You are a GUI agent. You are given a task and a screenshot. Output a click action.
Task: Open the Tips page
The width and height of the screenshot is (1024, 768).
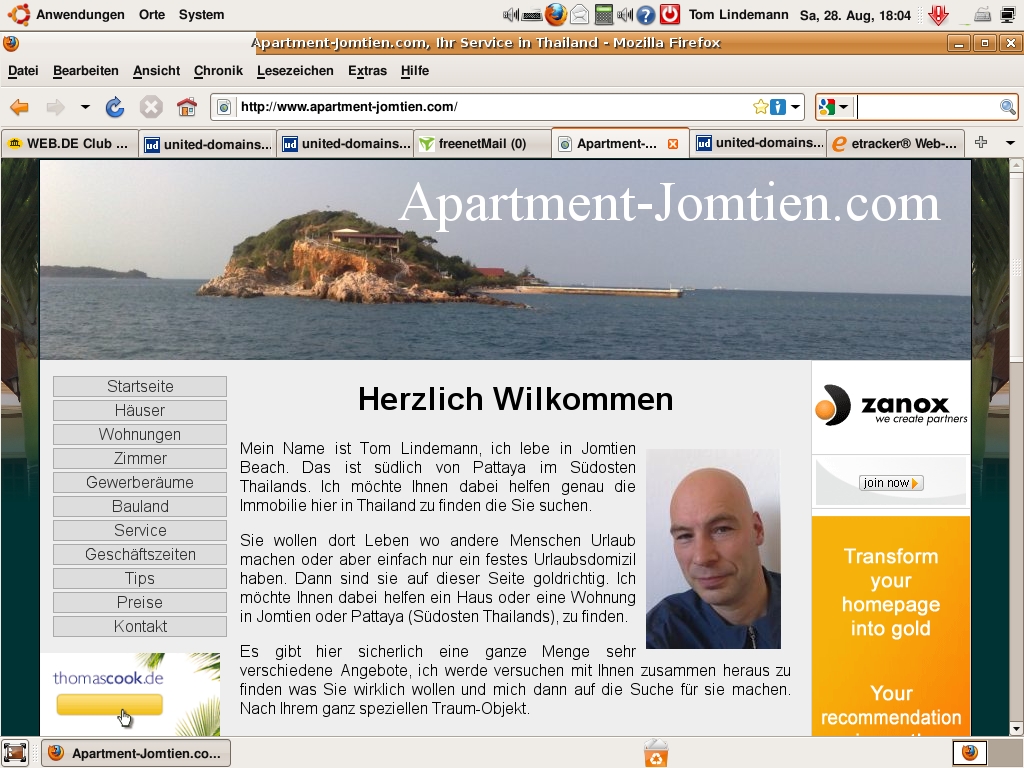pos(140,578)
